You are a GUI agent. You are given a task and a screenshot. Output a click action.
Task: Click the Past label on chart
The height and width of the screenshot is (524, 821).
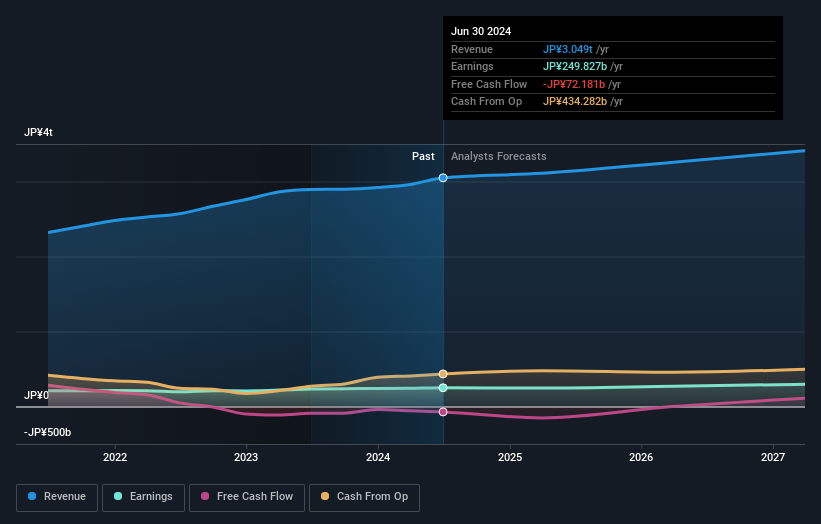423,157
